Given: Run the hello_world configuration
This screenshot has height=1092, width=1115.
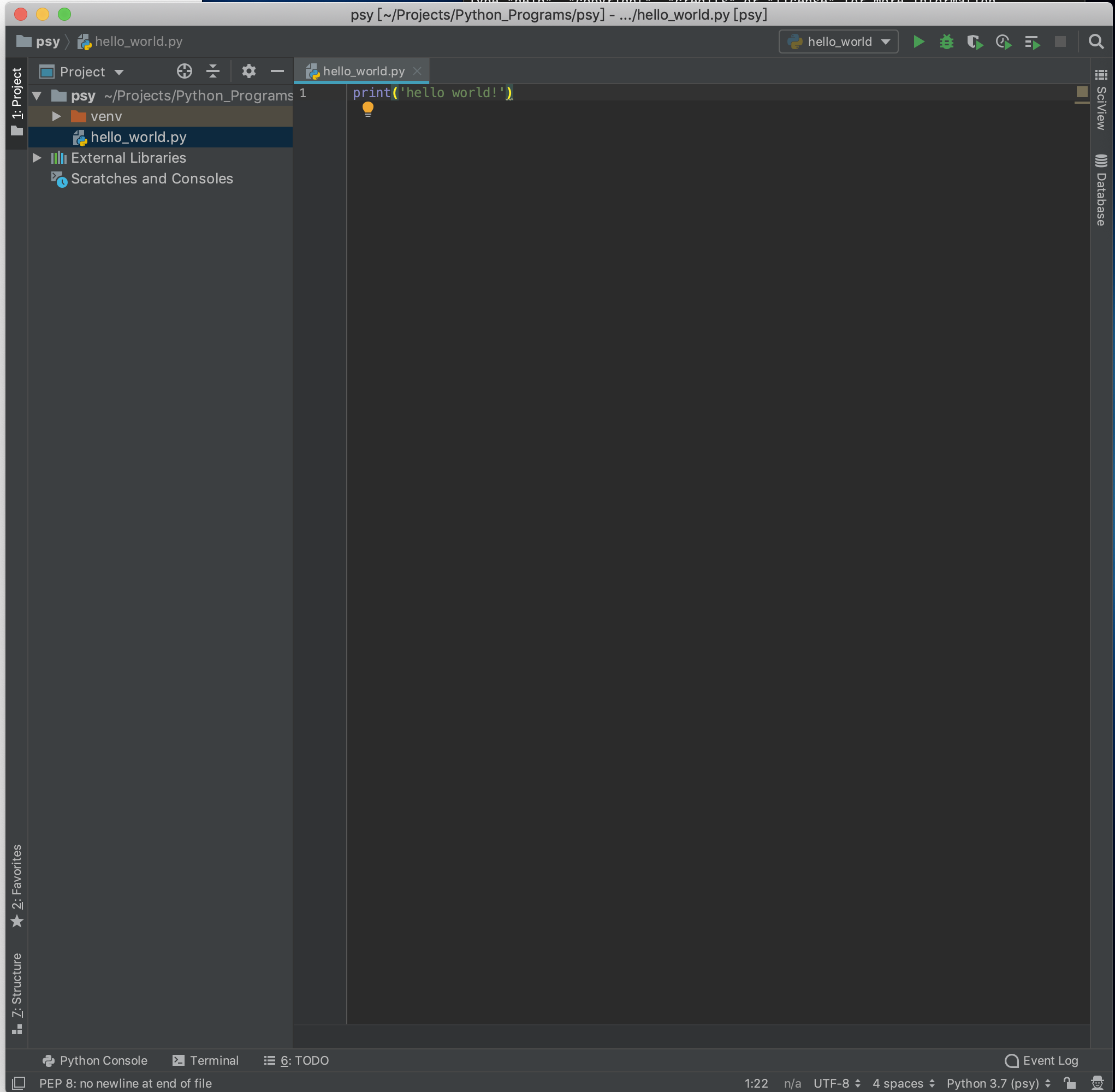Looking at the screenshot, I should tap(920, 41).
